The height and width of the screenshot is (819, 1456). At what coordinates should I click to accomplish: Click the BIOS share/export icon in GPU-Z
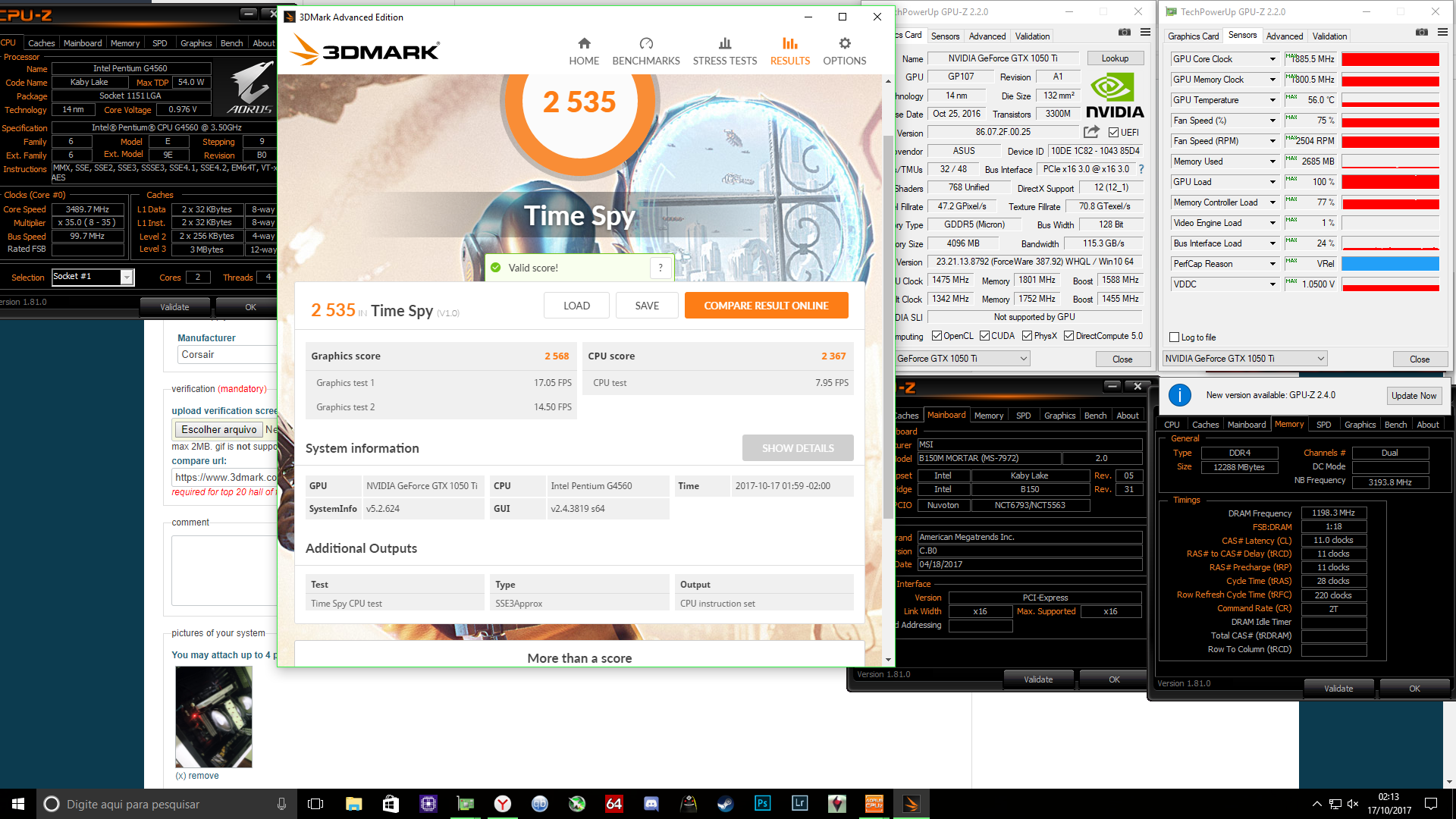click(1091, 132)
